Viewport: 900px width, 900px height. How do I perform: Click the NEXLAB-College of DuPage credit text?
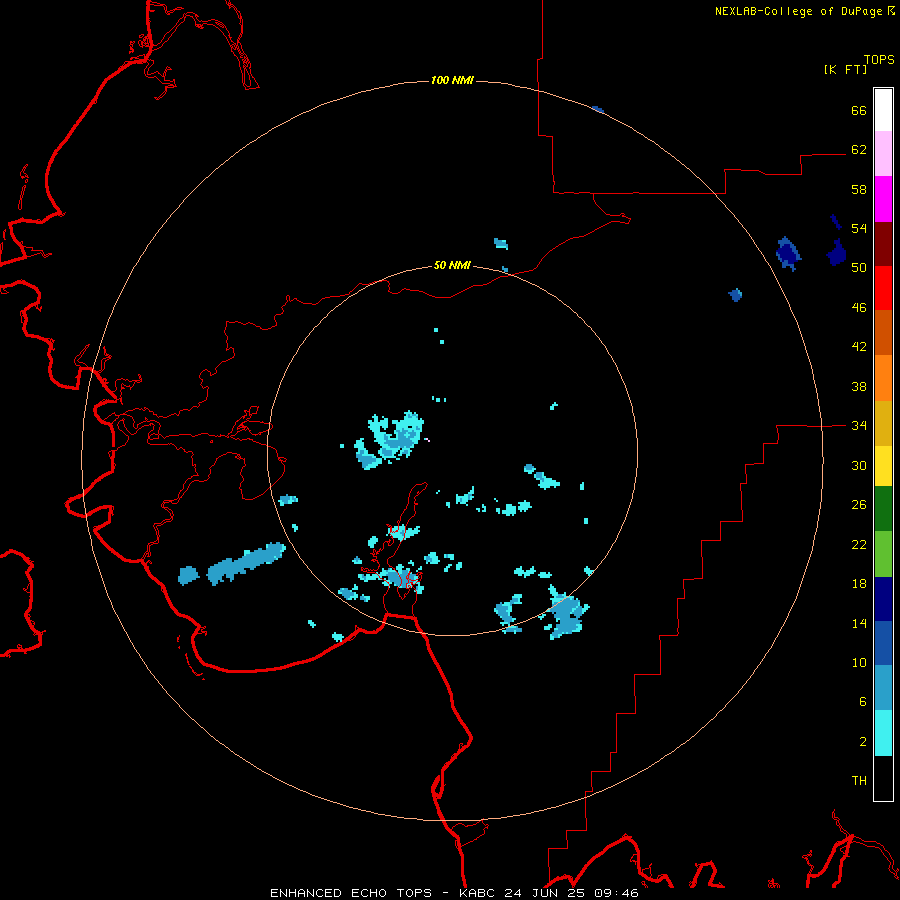798,11
